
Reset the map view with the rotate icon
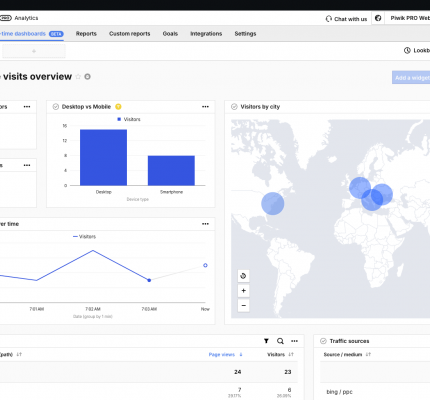[244, 276]
